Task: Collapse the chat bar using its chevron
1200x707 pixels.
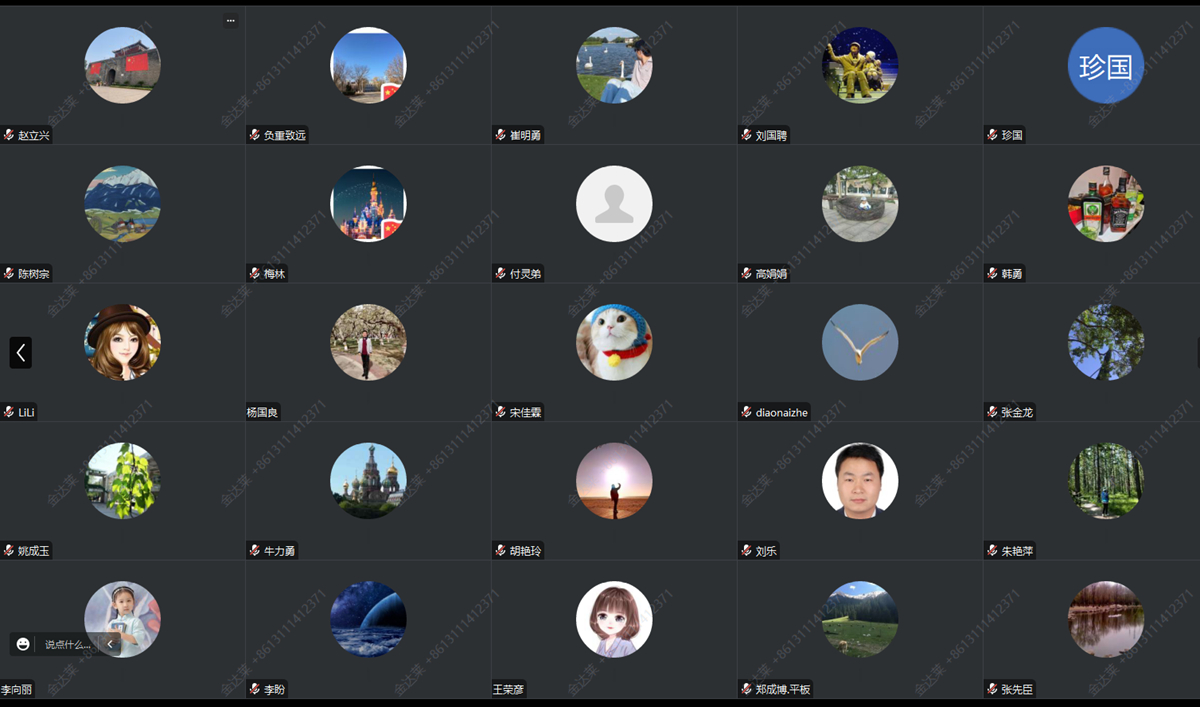Action: (110, 644)
